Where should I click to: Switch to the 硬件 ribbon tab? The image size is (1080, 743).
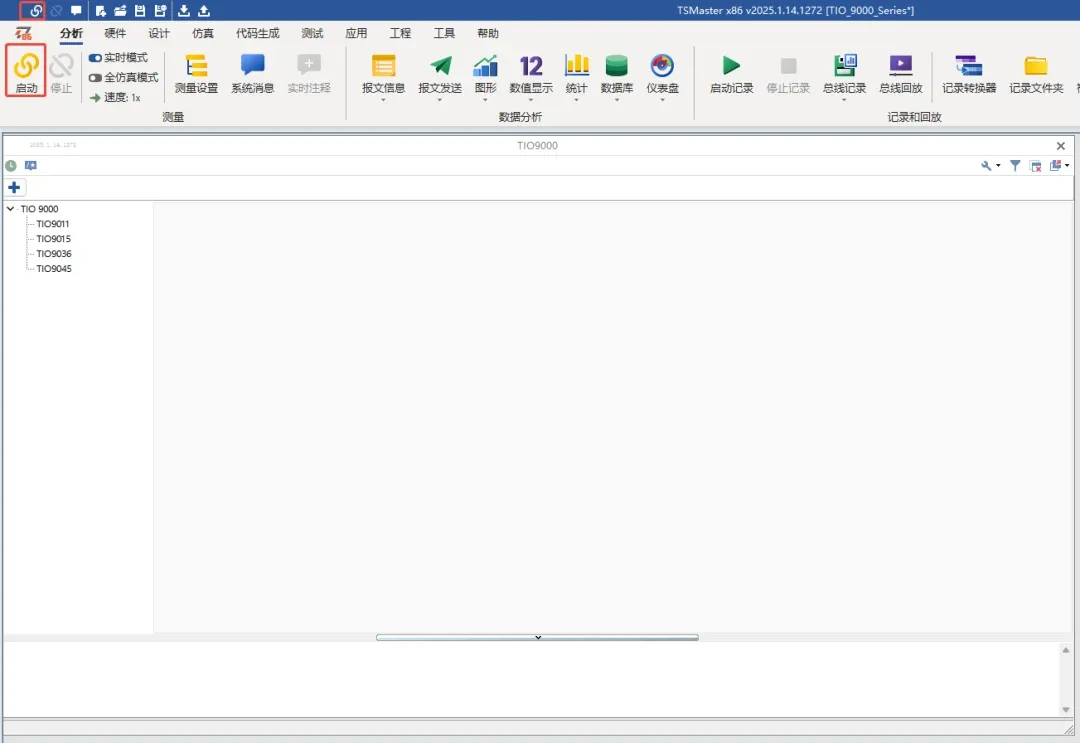point(115,34)
